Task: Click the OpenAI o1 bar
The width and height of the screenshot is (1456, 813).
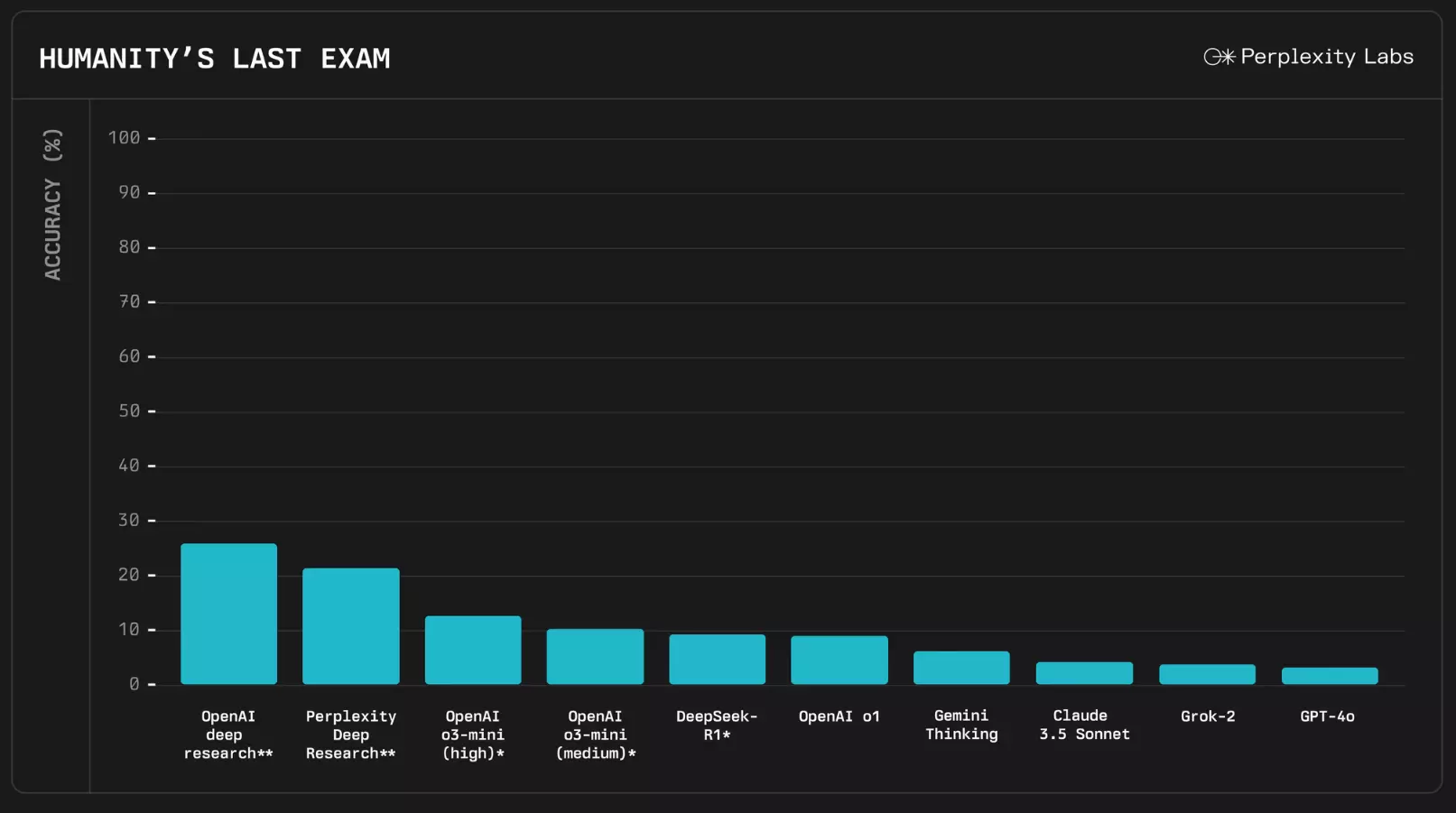Action: point(839,660)
